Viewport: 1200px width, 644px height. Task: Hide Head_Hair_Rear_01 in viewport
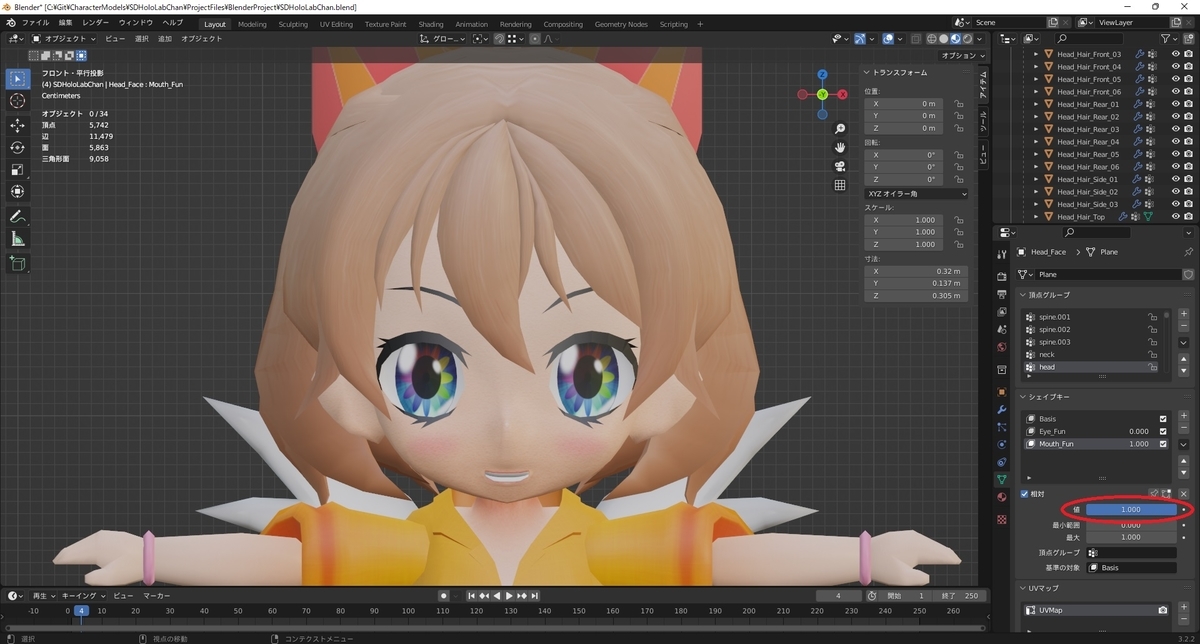click(x=1175, y=104)
